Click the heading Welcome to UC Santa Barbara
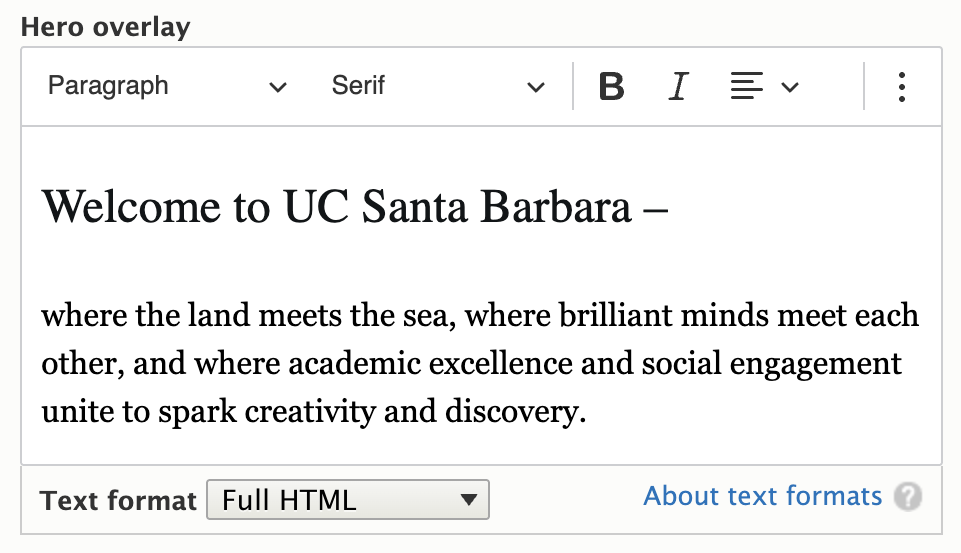Screen dimensions: 961x553 point(355,207)
